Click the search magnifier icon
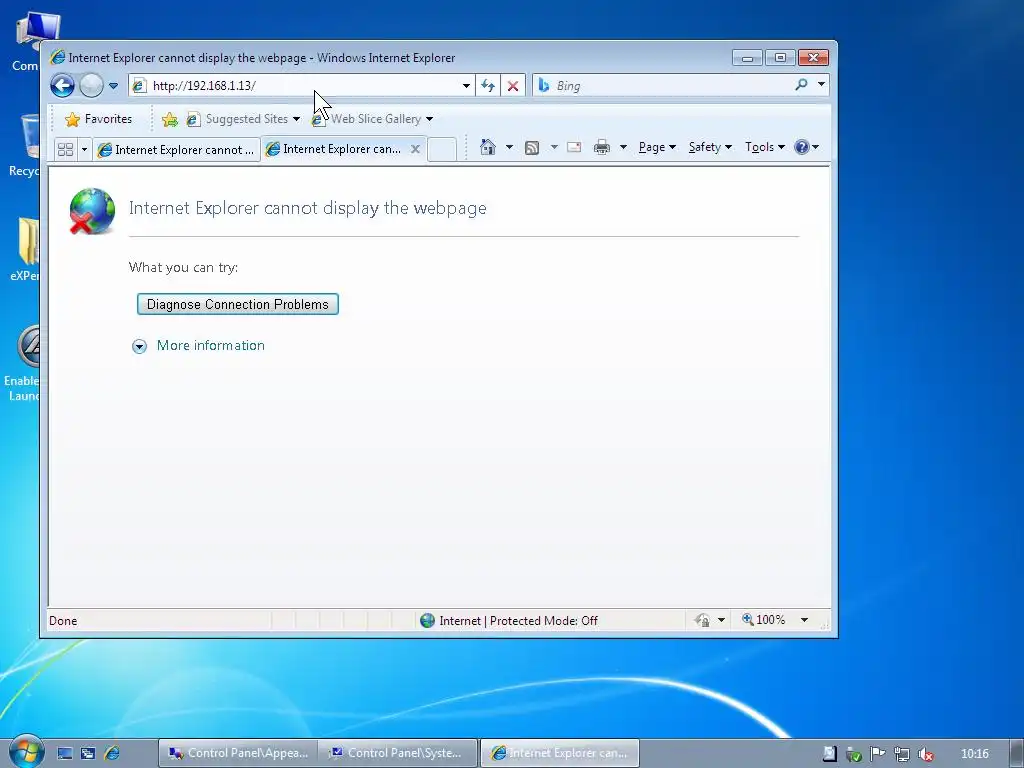The image size is (1024, 768). (x=801, y=84)
